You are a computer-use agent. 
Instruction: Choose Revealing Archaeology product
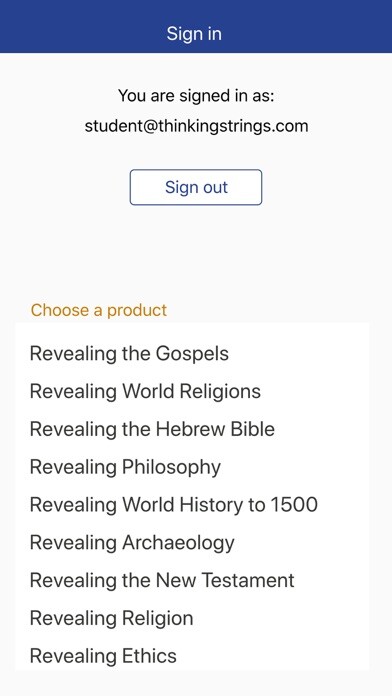coord(192,542)
